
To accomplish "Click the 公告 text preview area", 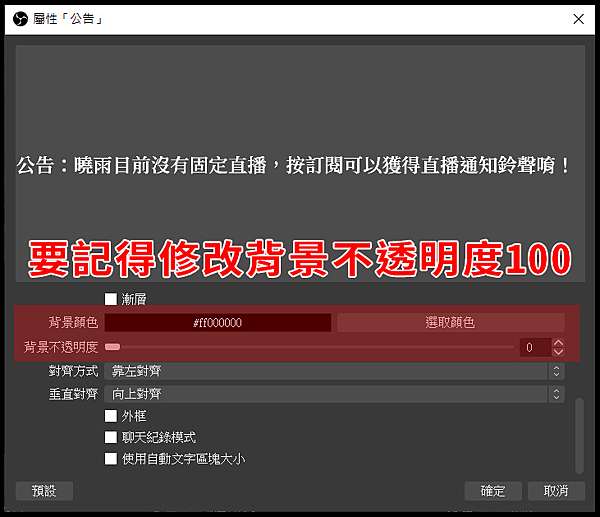I will tap(300, 164).
